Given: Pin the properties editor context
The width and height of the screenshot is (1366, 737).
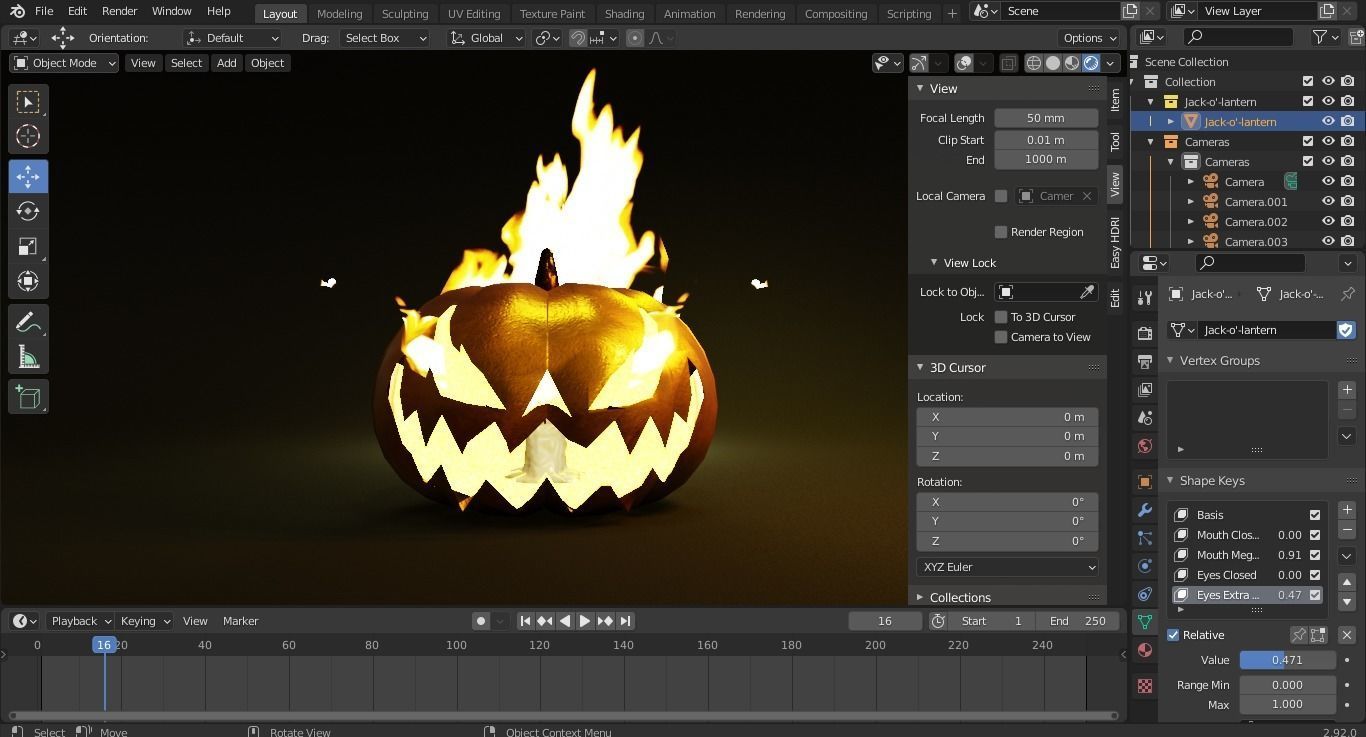Looking at the screenshot, I should (1347, 294).
